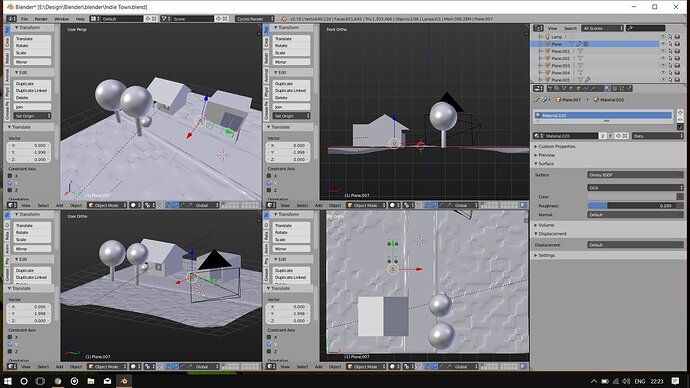Open the Set Origin dropdown in User Persp tools

tap(33, 116)
